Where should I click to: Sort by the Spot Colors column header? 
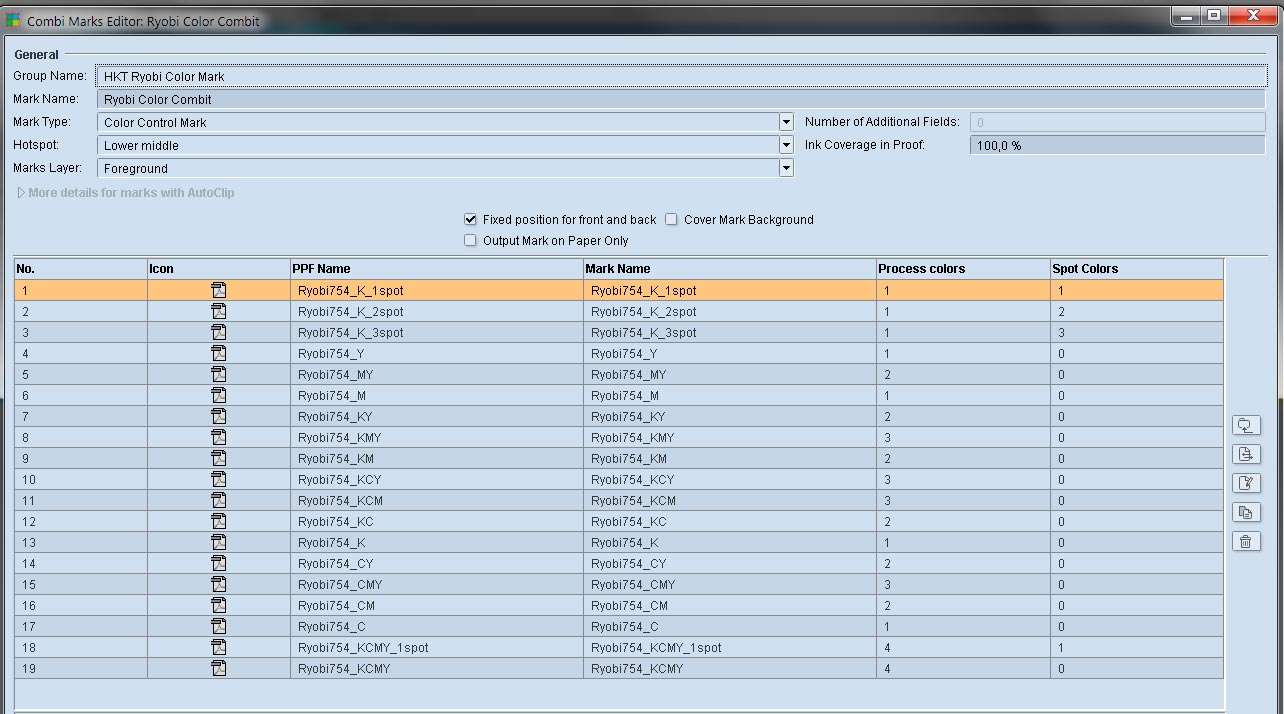coord(1137,269)
